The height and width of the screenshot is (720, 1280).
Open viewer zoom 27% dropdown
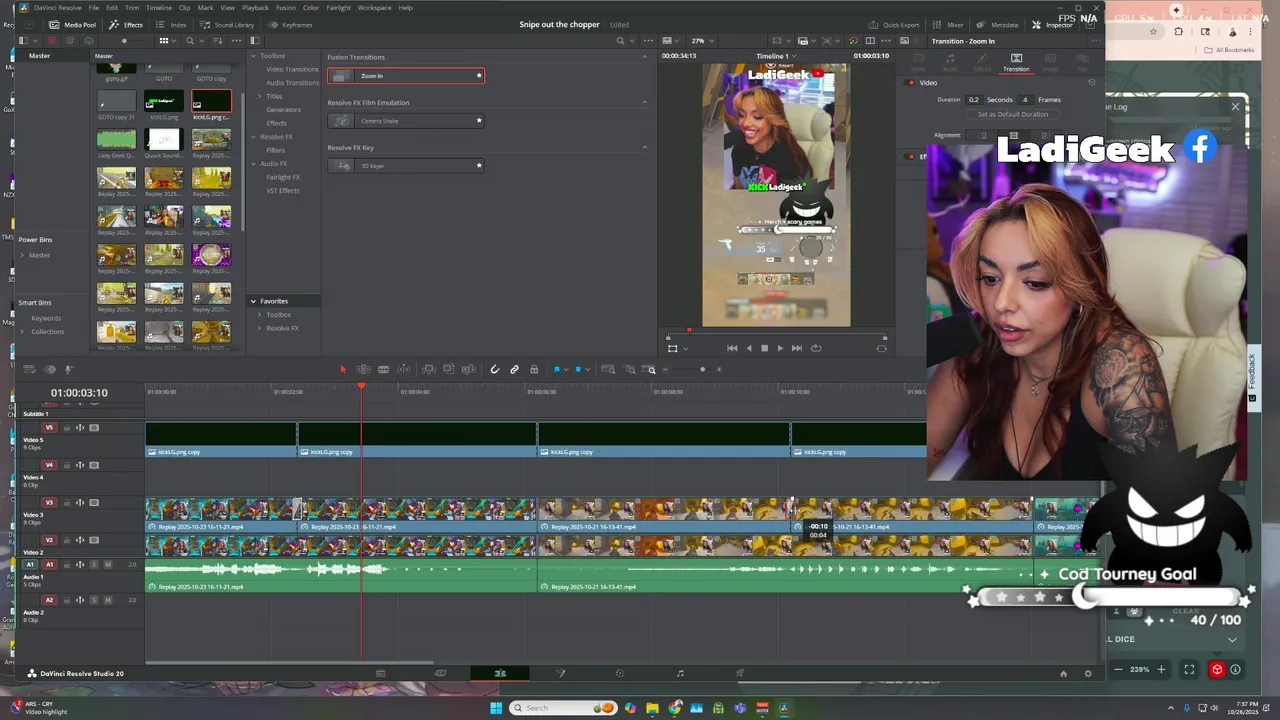[700, 41]
